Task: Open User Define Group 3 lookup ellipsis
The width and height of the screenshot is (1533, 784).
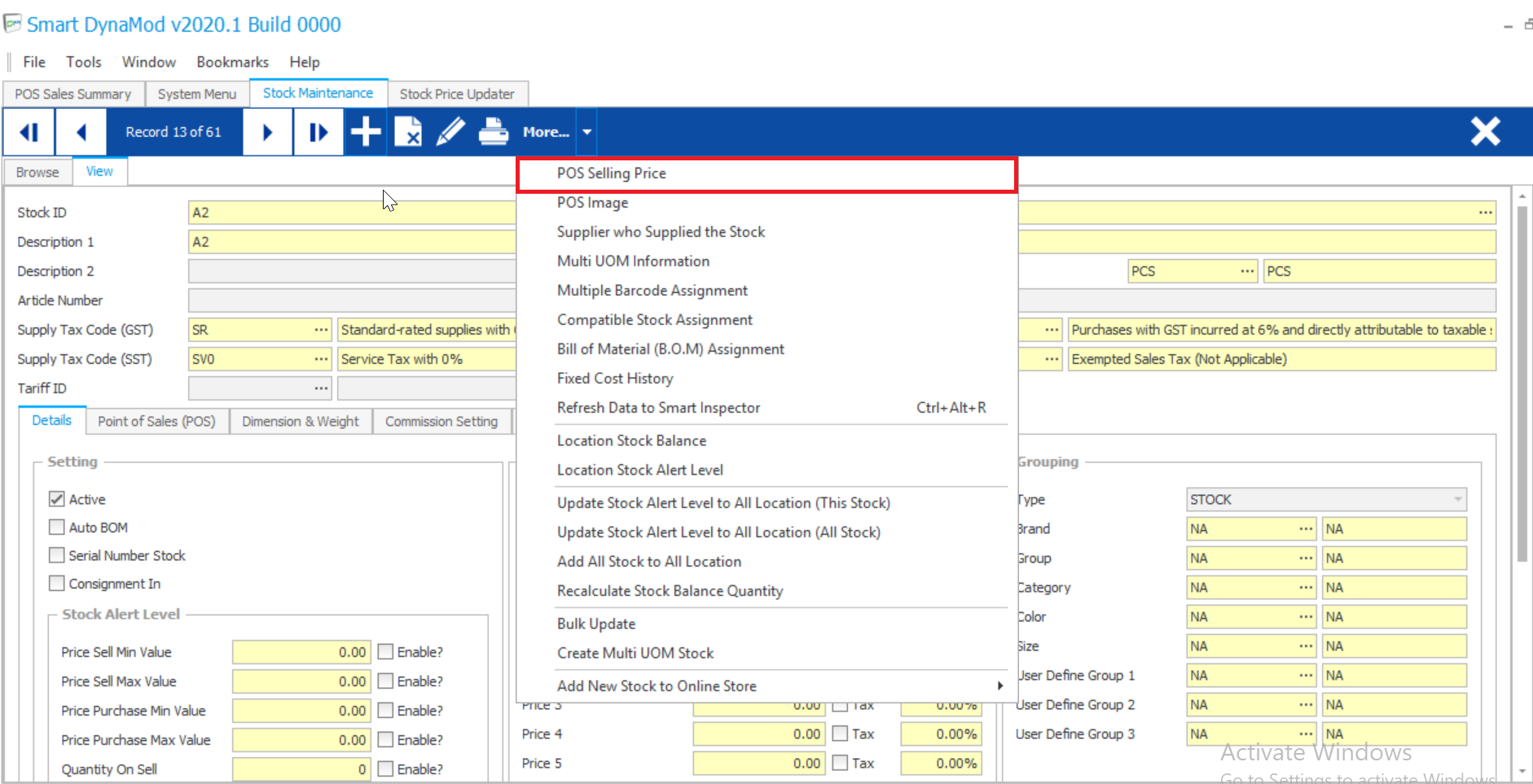Action: click(x=1306, y=734)
